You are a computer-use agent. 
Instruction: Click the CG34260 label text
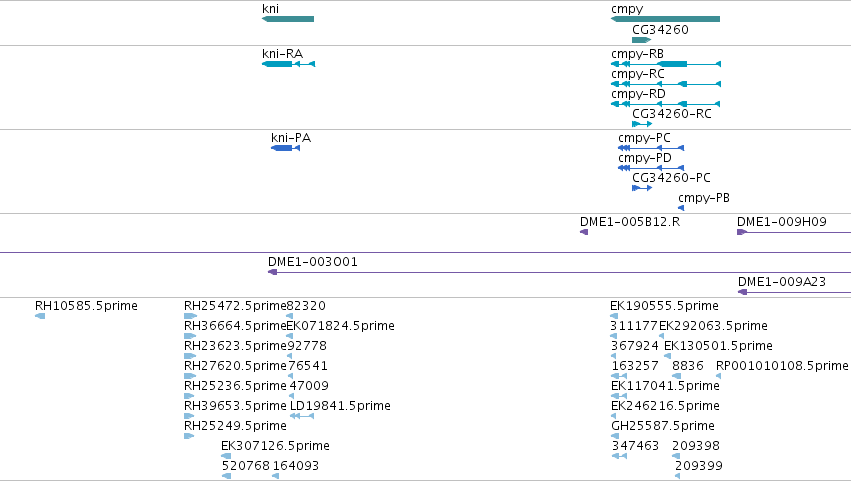click(660, 30)
